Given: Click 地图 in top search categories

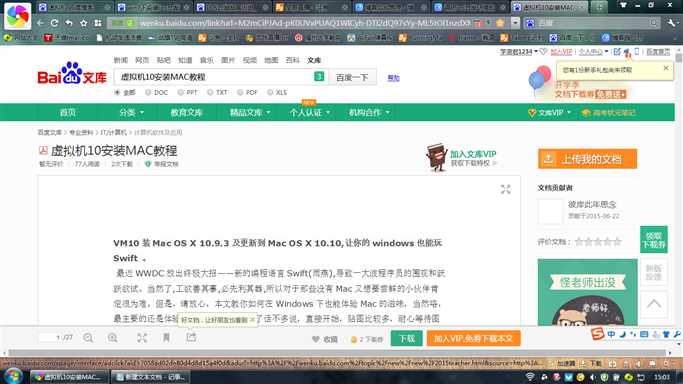Looking at the screenshot, I should coord(271,60).
